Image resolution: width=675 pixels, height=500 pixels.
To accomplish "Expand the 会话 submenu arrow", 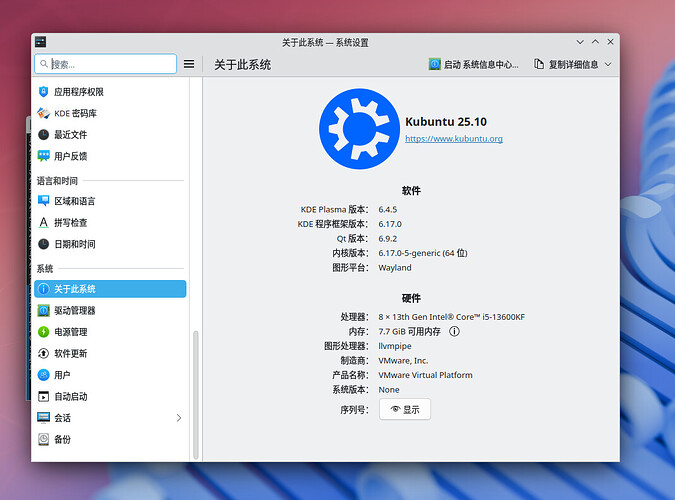I will coord(179,418).
